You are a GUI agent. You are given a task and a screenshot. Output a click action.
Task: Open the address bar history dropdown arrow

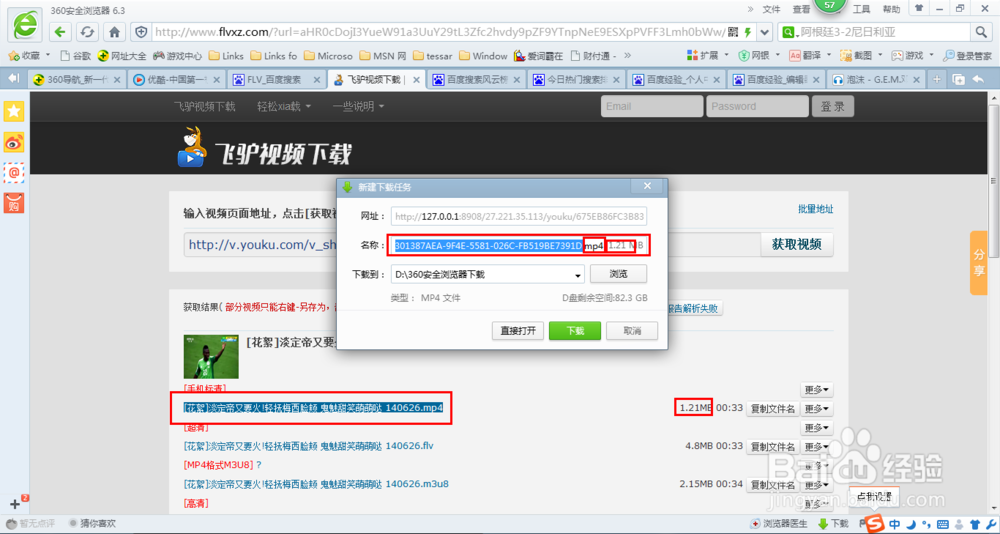(766, 31)
